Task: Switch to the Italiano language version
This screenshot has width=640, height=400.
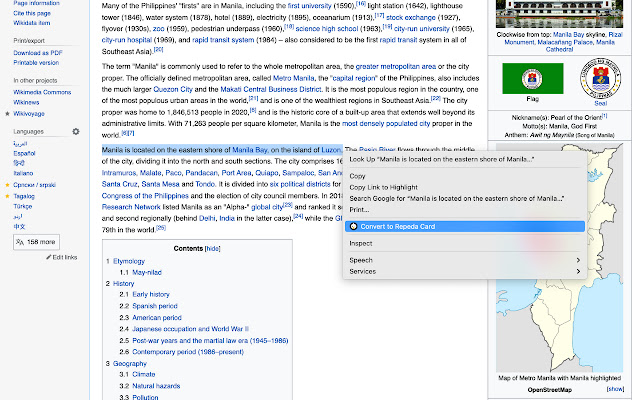Action: coord(23,173)
